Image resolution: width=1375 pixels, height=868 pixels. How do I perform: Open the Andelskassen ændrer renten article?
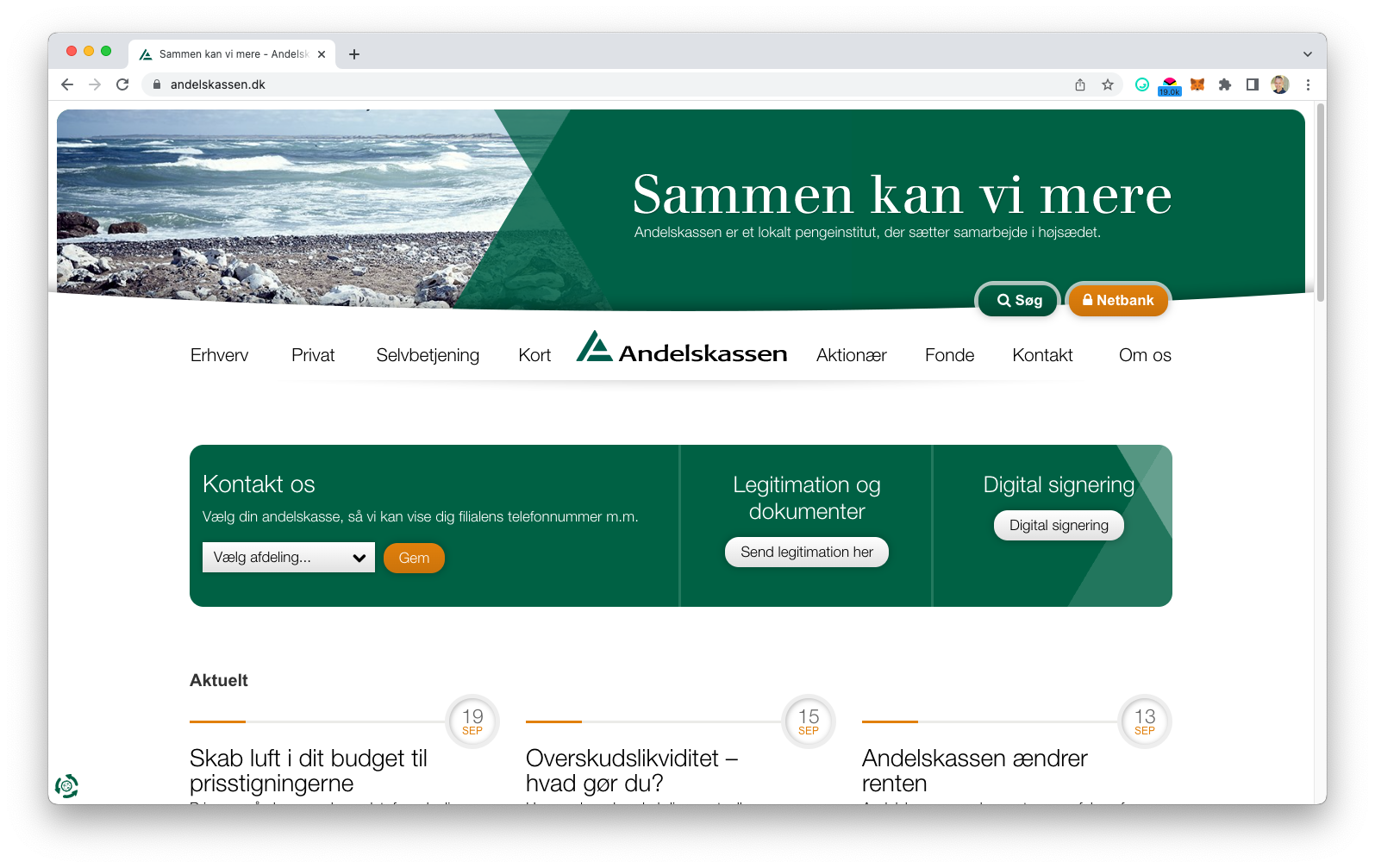974,771
